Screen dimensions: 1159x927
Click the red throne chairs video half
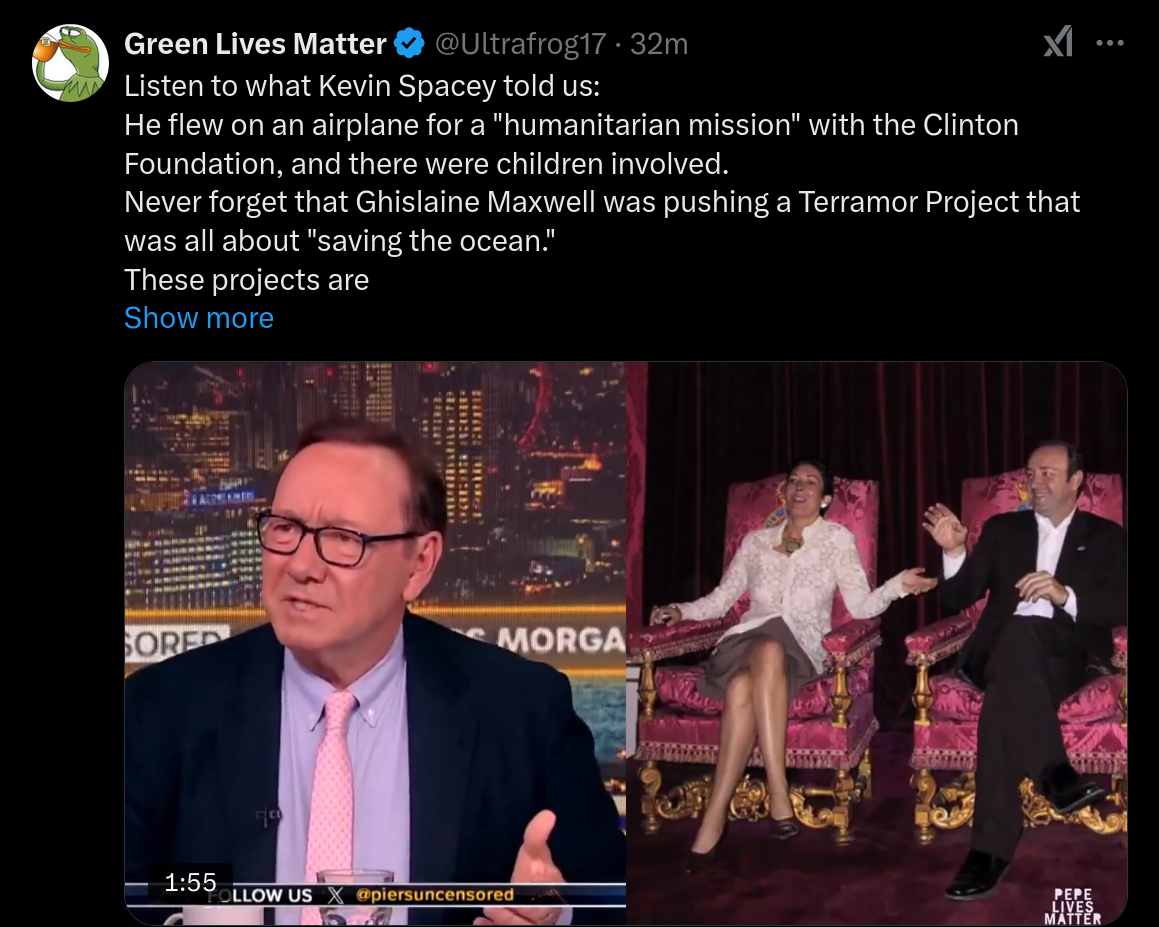click(877, 642)
